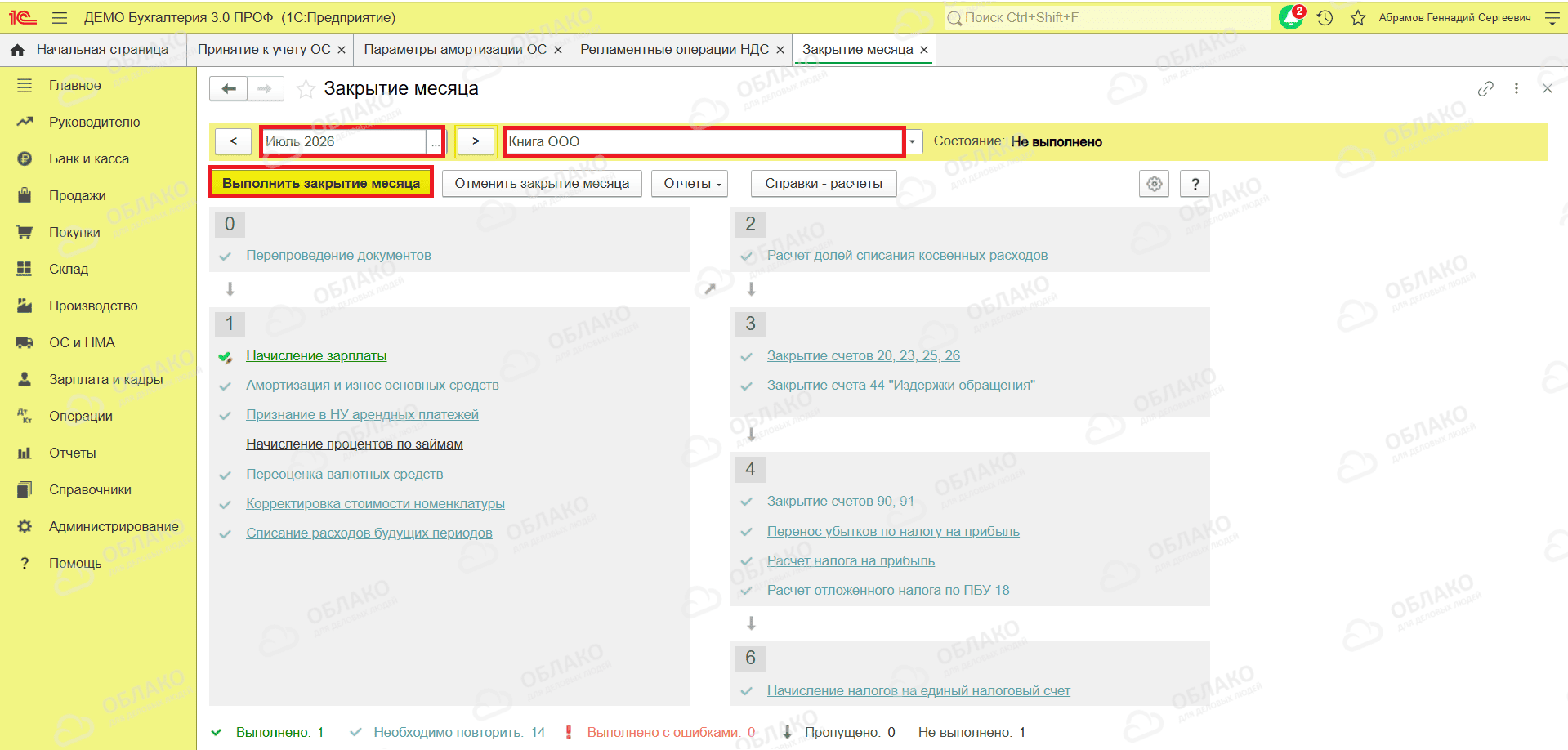
Task: Click the Администрирование gear icon in the sidebar
Action: click(x=25, y=526)
